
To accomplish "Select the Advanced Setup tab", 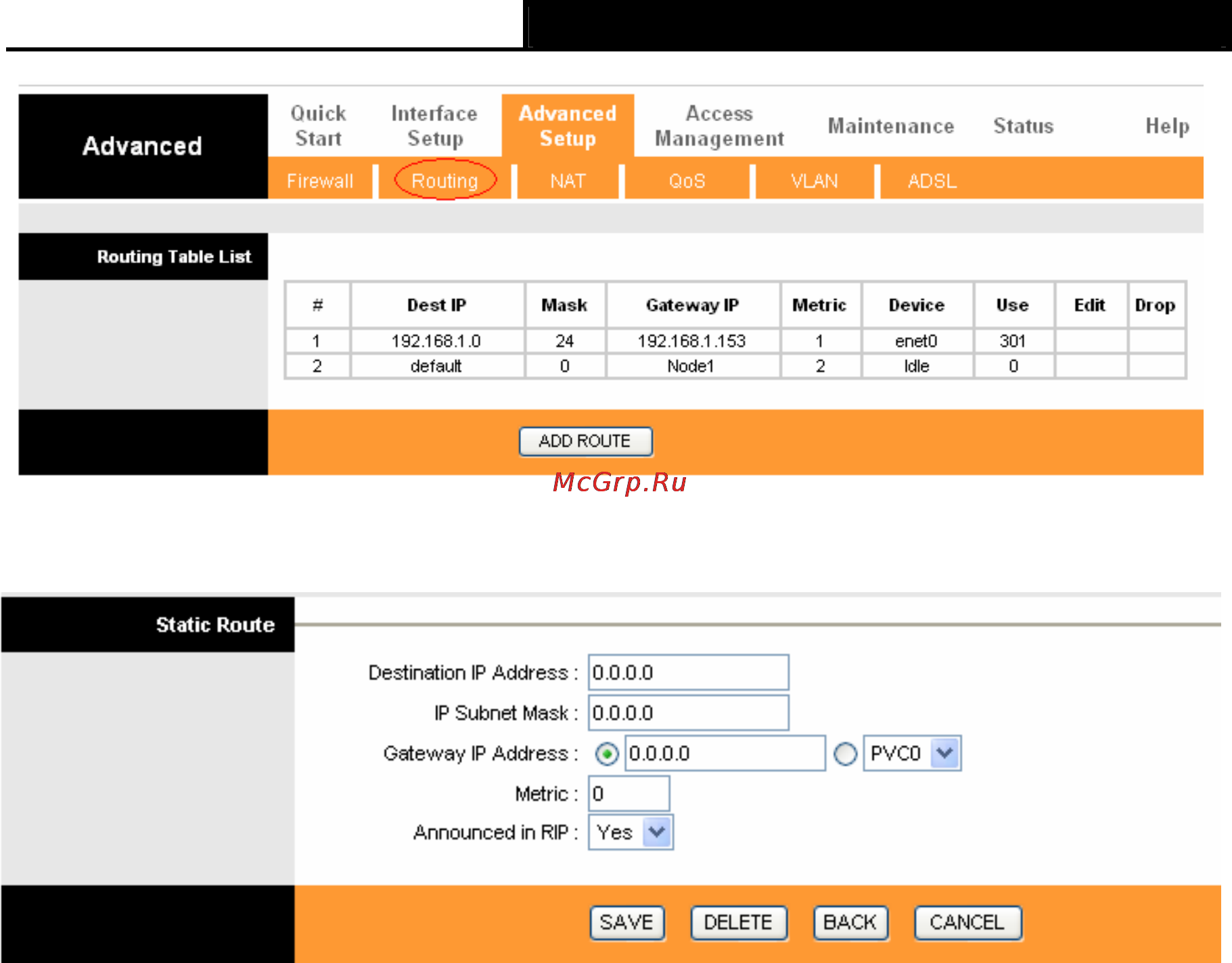I will 568,126.
